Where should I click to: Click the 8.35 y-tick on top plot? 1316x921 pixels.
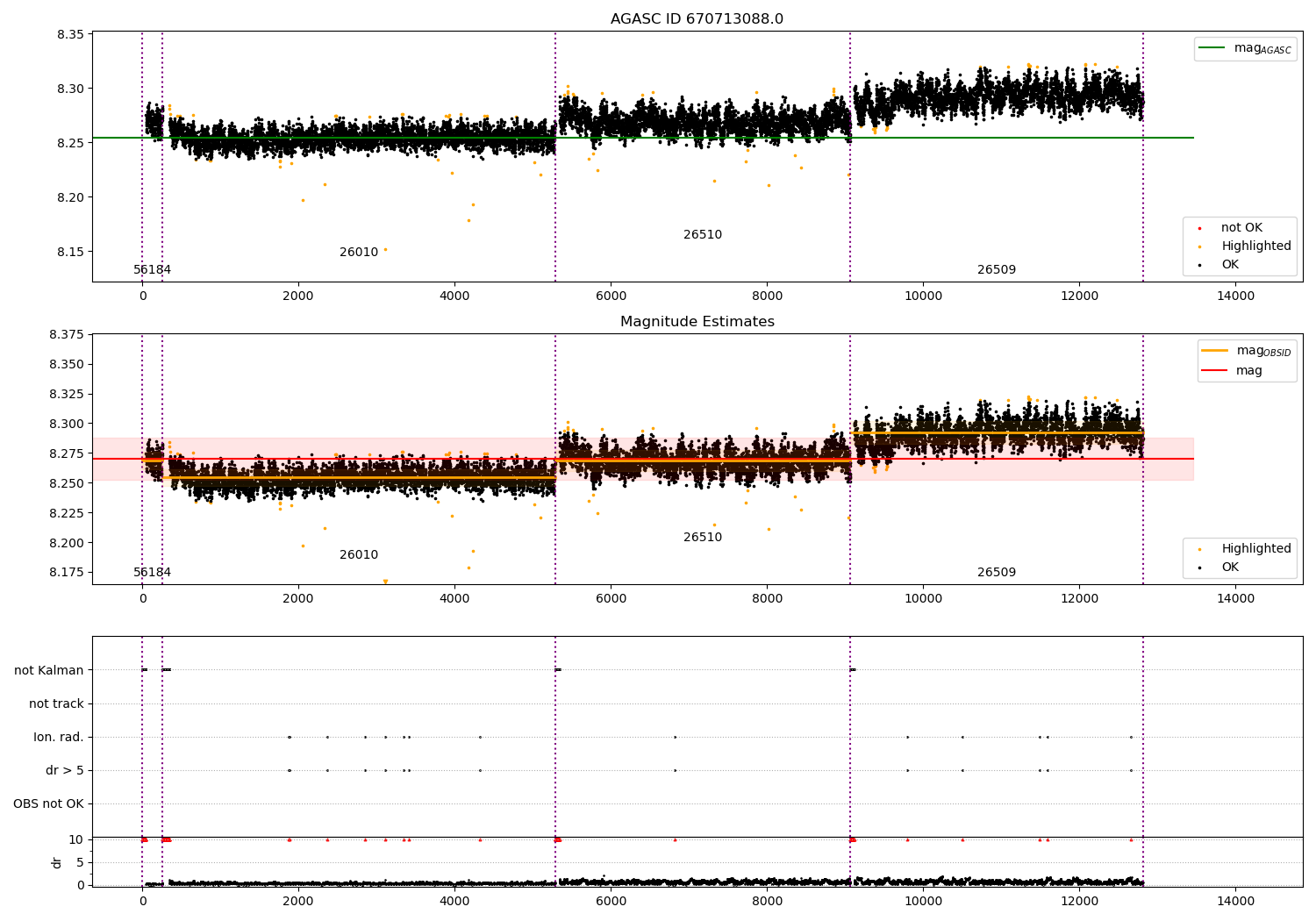[71, 35]
